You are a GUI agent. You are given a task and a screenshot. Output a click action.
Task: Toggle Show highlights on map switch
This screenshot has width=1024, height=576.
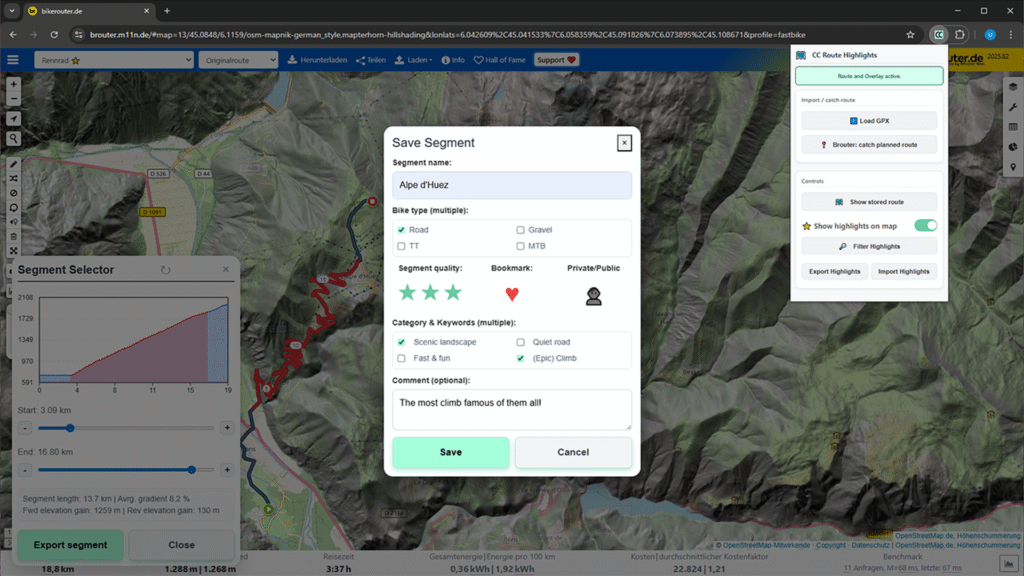[925, 226]
